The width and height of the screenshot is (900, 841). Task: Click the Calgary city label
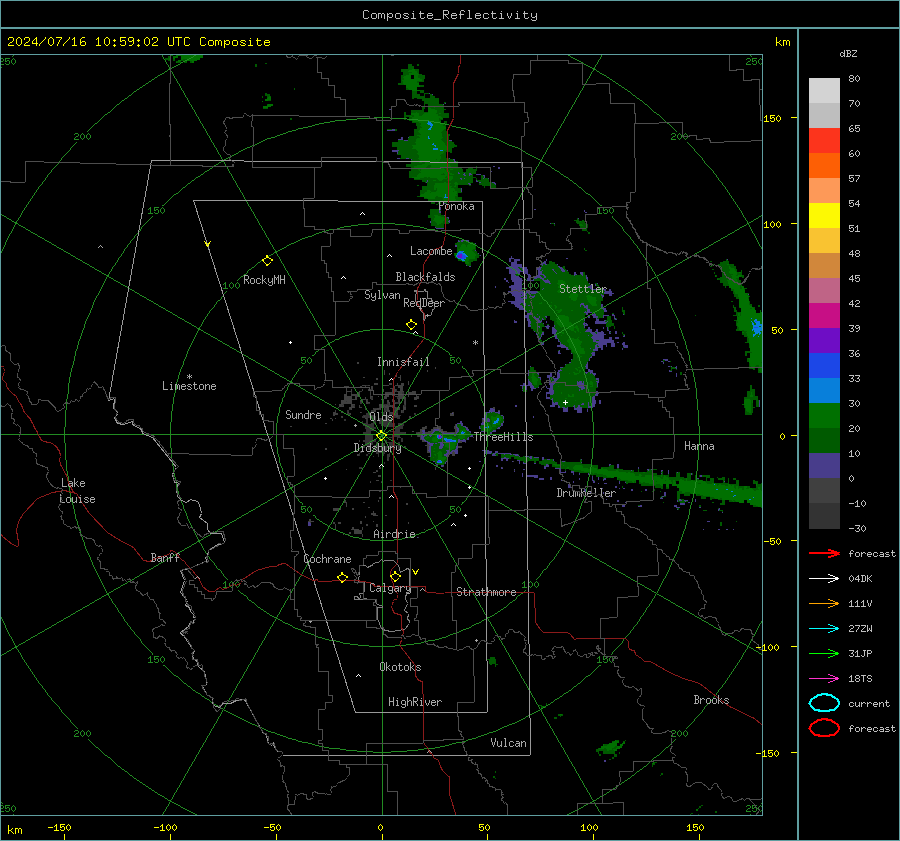click(390, 588)
